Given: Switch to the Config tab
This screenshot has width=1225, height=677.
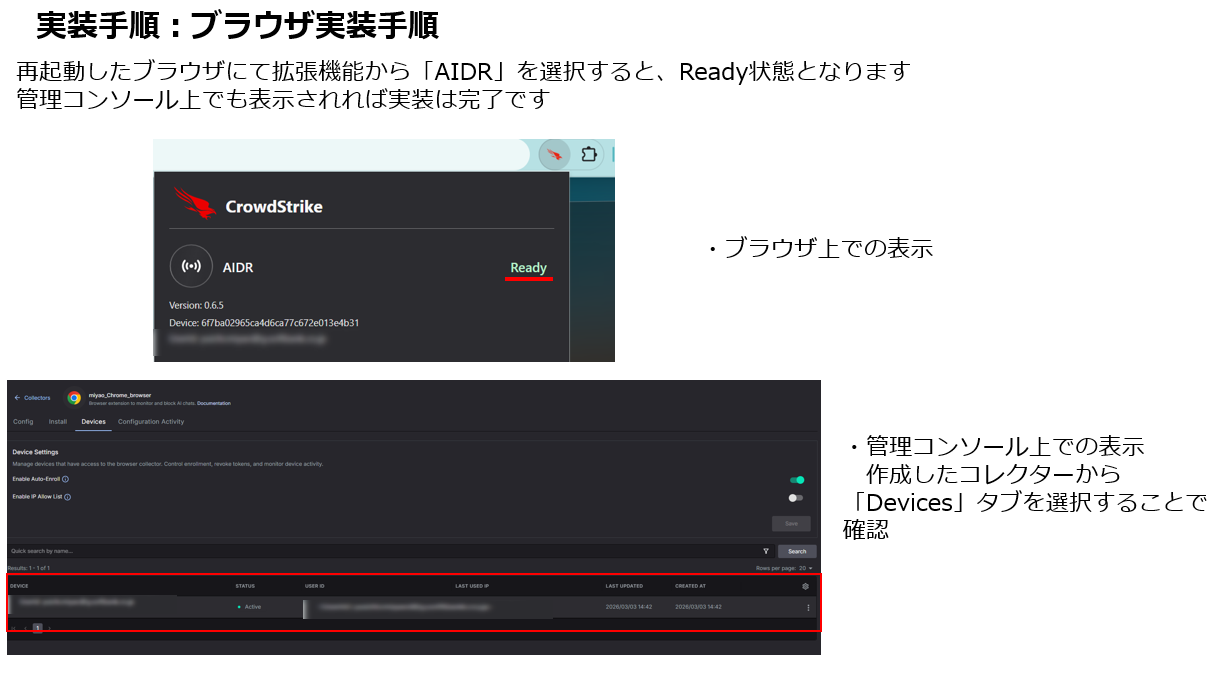Looking at the screenshot, I should pyautogui.click(x=23, y=422).
